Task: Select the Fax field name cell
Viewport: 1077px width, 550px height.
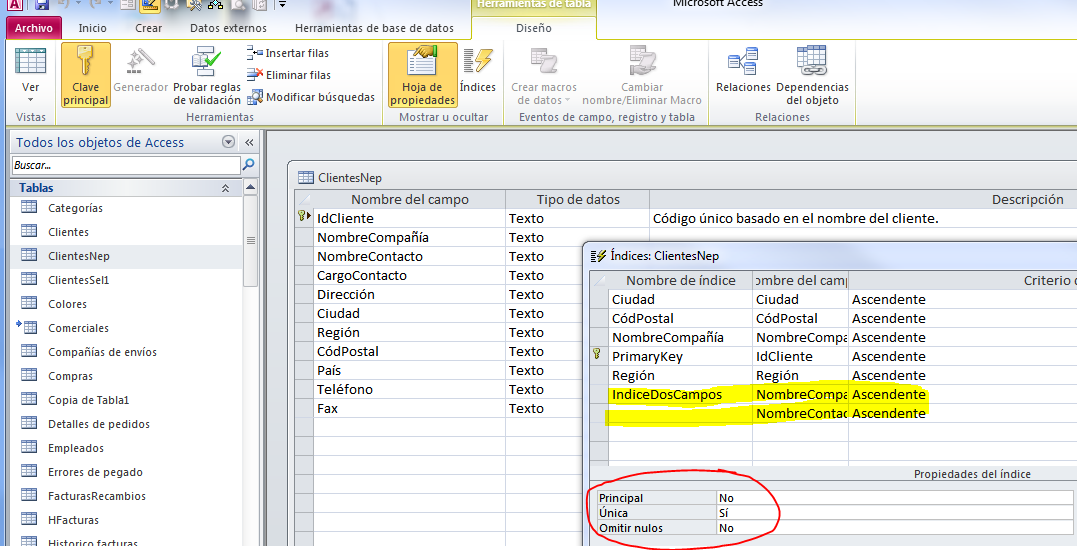Action: pyautogui.click(x=409, y=409)
